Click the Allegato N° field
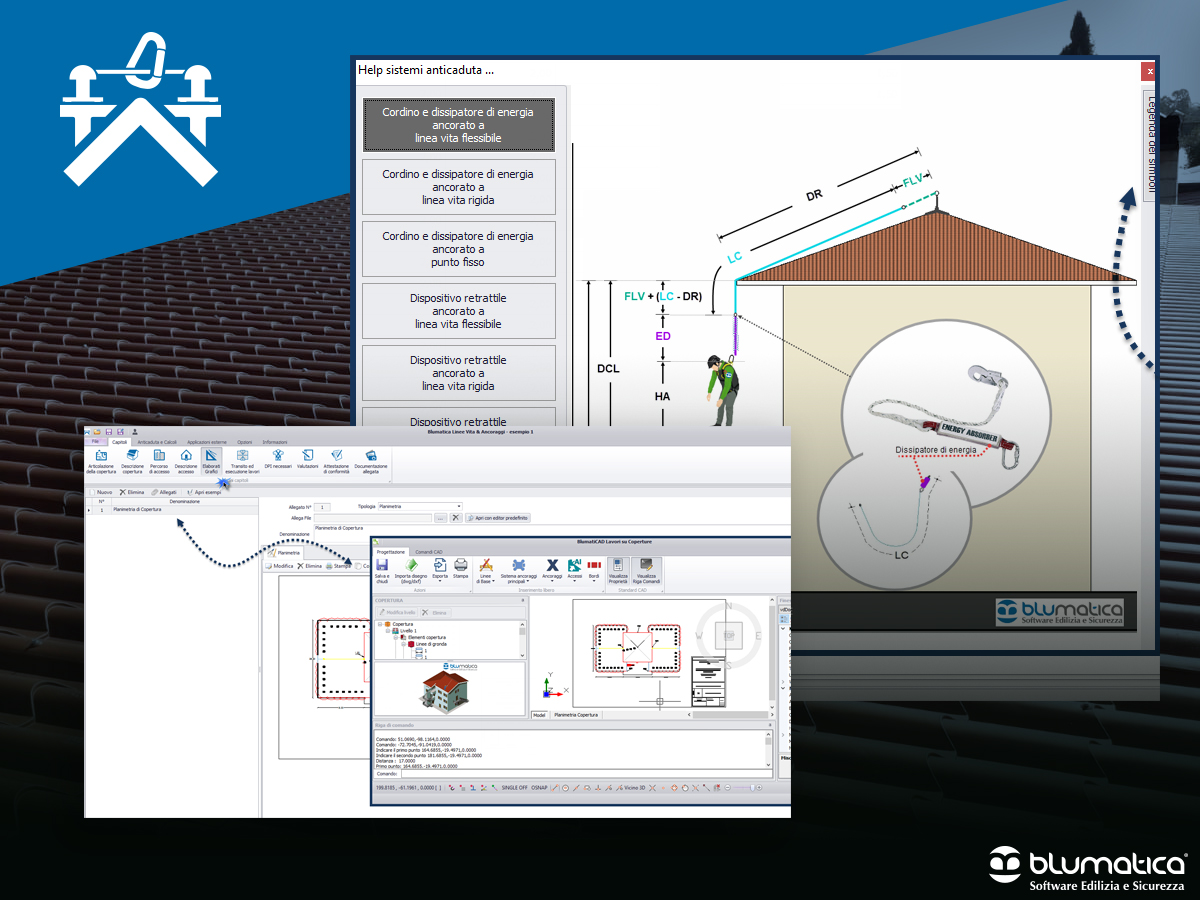Image resolution: width=1200 pixels, height=900 pixels. click(x=322, y=507)
